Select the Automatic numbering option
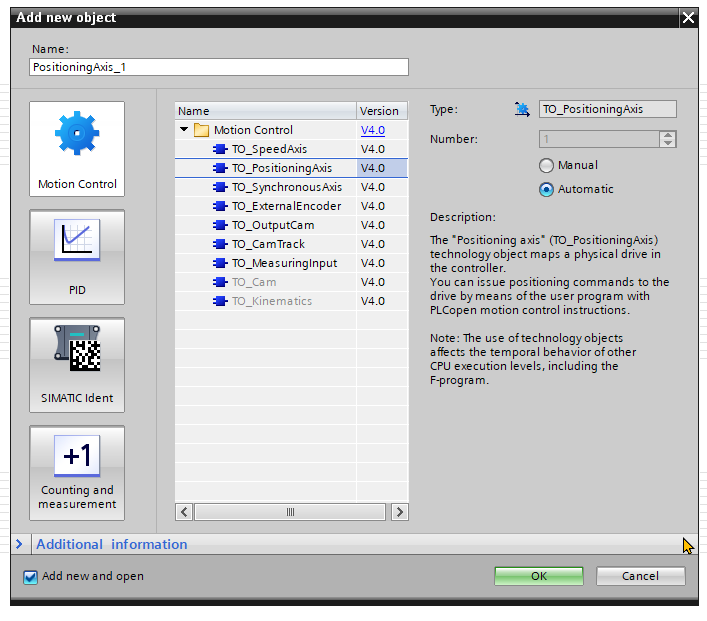The image size is (707, 621). click(546, 189)
